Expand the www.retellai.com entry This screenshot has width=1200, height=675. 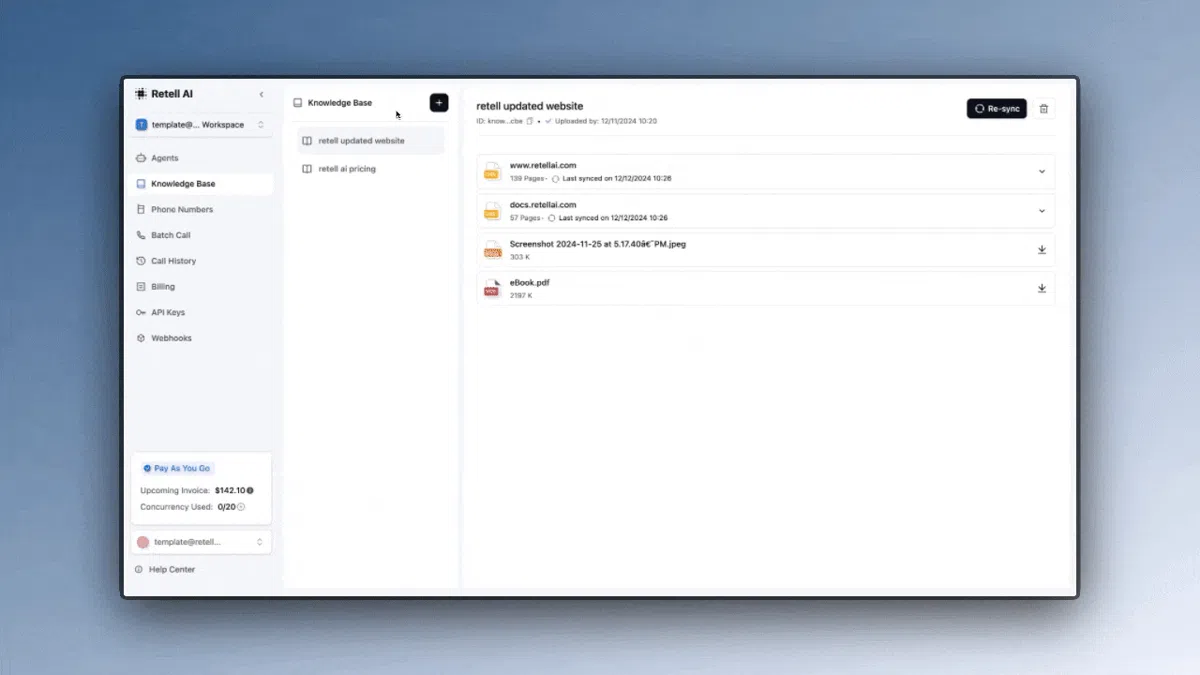(1042, 171)
